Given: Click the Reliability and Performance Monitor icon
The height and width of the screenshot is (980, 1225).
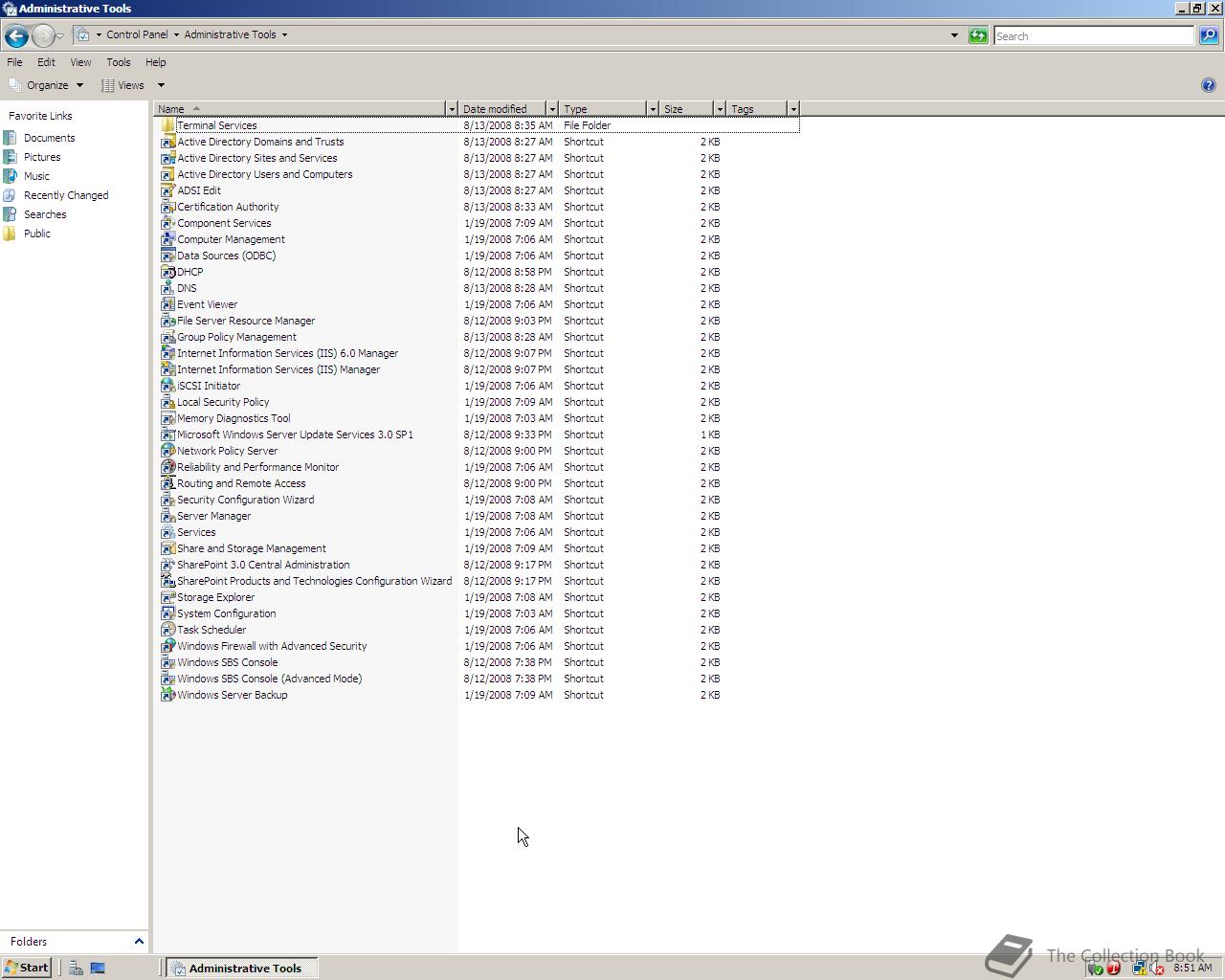Looking at the screenshot, I should coord(167,467).
